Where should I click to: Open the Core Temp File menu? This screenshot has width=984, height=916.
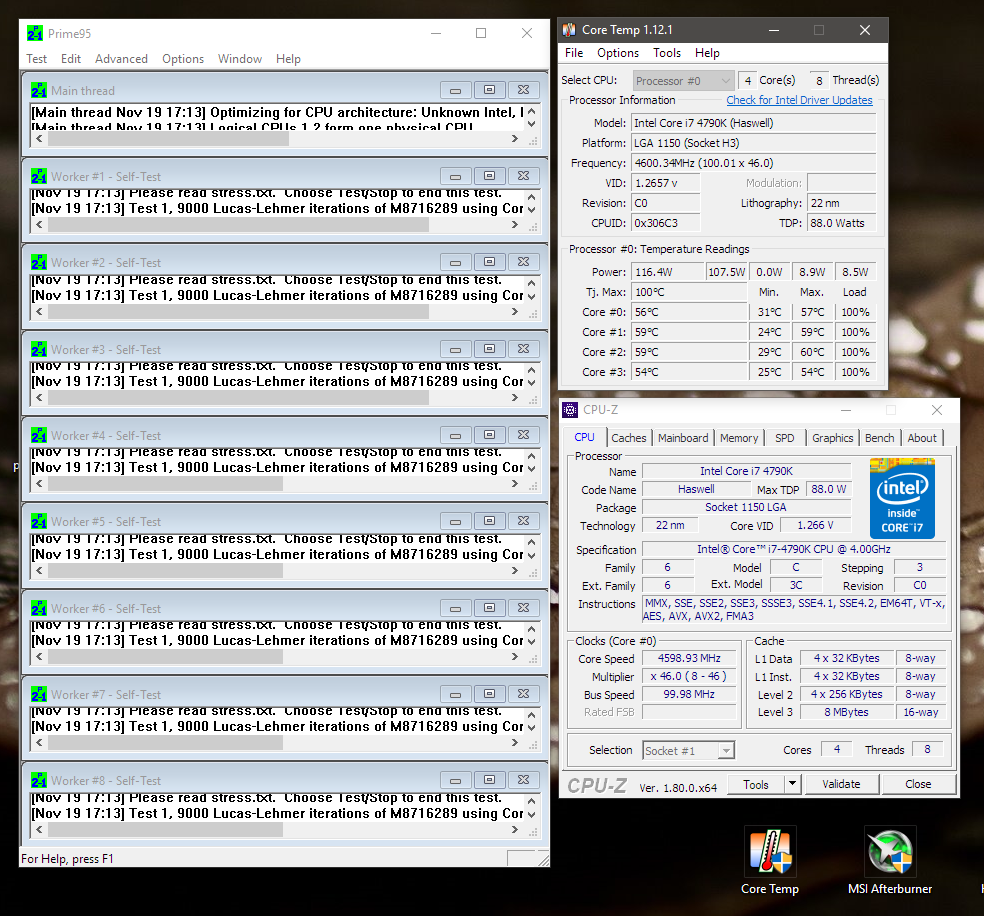tap(574, 53)
